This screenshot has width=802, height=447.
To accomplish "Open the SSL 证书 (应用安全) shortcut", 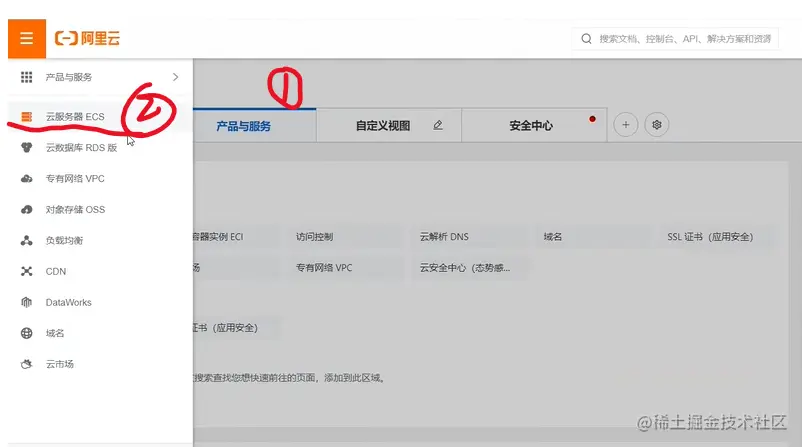I will pyautogui.click(x=717, y=237).
